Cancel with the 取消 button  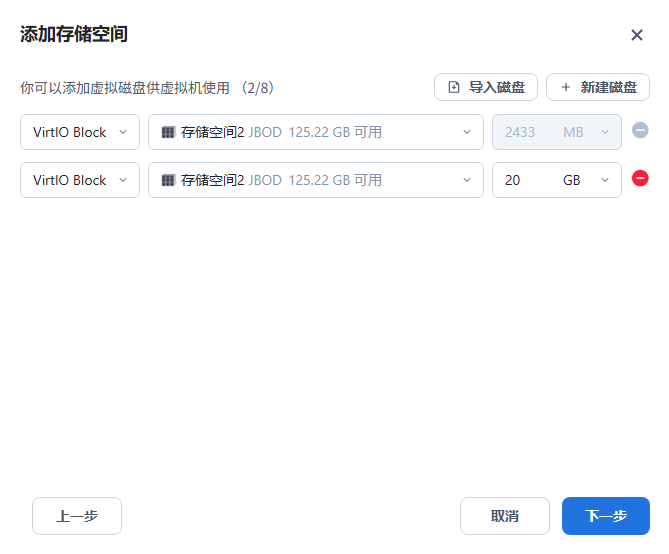(x=505, y=516)
